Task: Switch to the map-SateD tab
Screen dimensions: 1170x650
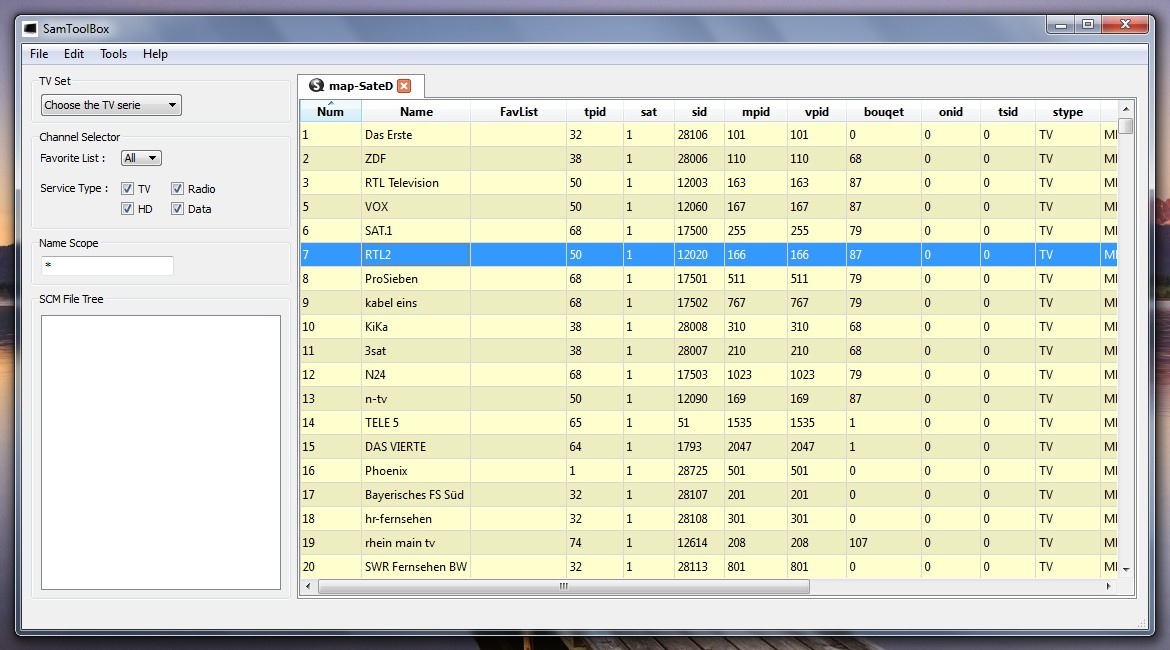Action: point(361,86)
